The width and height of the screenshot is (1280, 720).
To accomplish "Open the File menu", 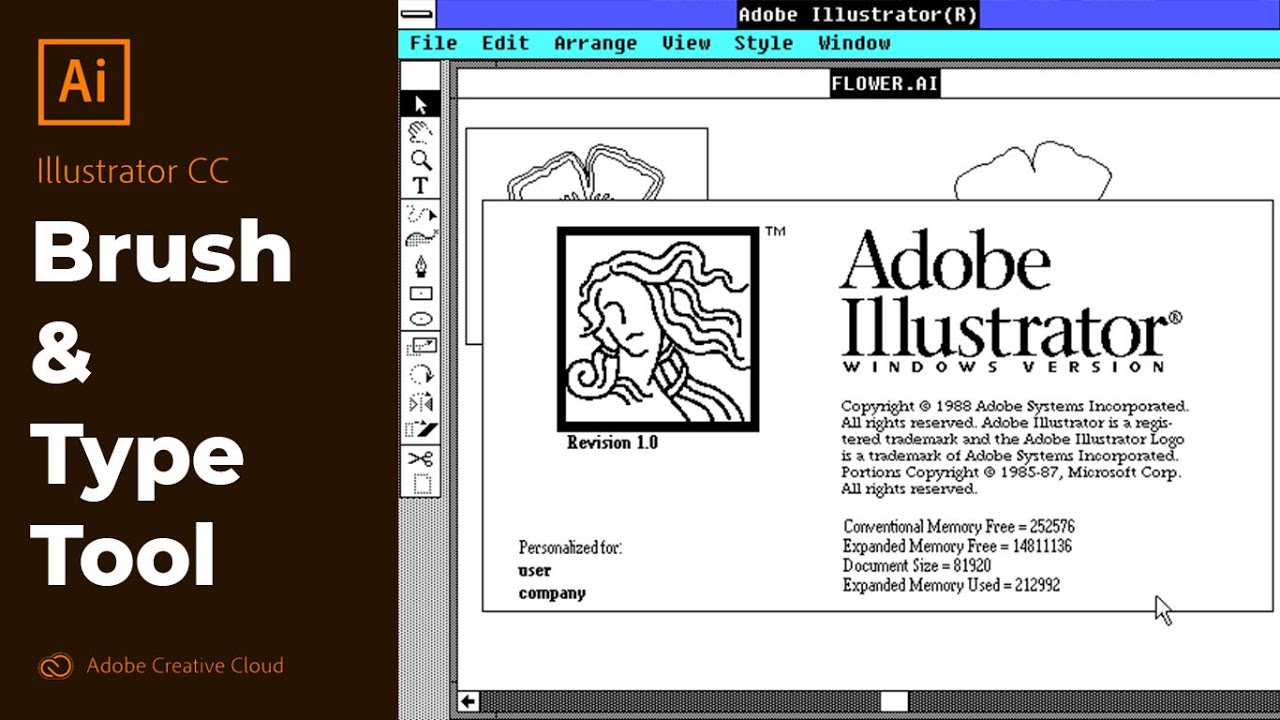I will click(x=433, y=43).
